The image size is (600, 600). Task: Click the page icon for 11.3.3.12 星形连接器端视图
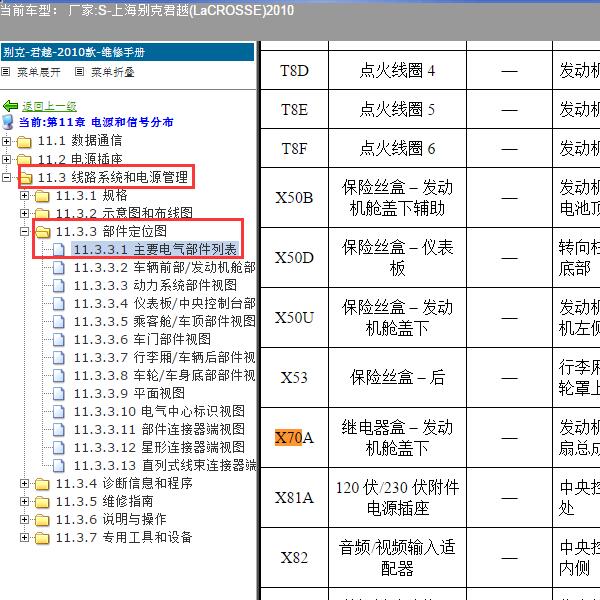(x=59, y=447)
